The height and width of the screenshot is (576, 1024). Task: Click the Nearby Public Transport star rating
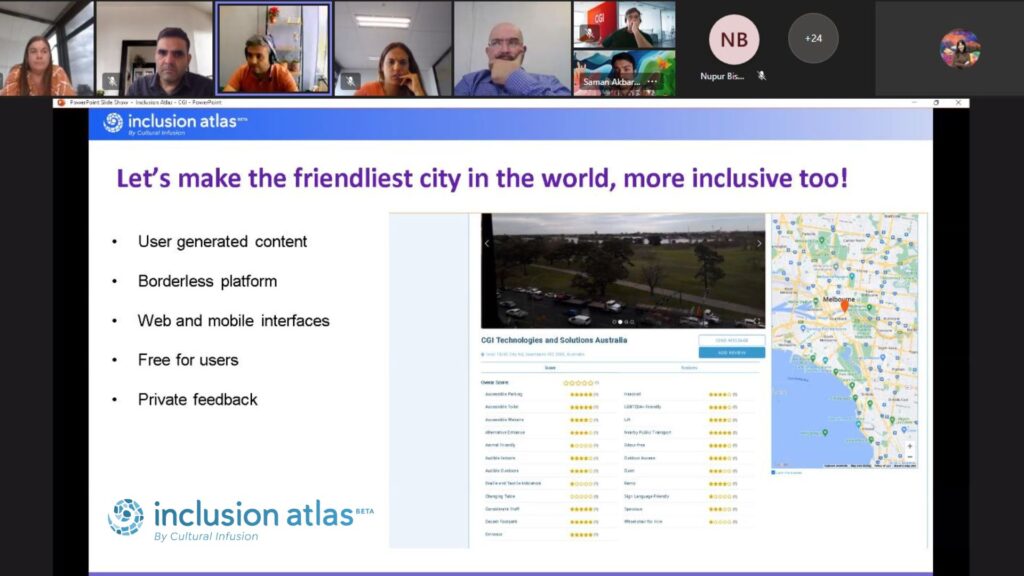(x=722, y=432)
